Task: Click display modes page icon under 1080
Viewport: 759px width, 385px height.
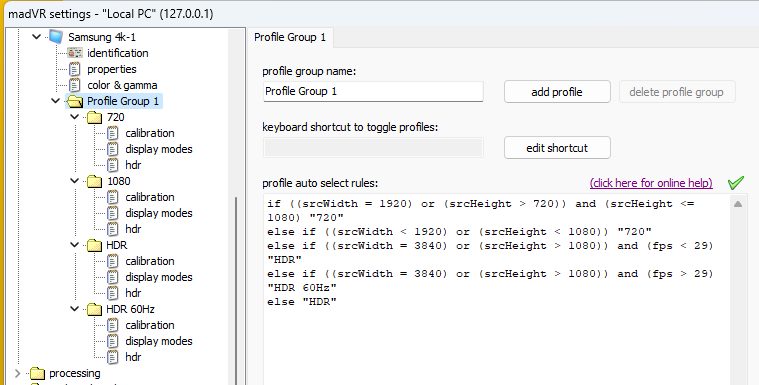Action: tap(112, 213)
